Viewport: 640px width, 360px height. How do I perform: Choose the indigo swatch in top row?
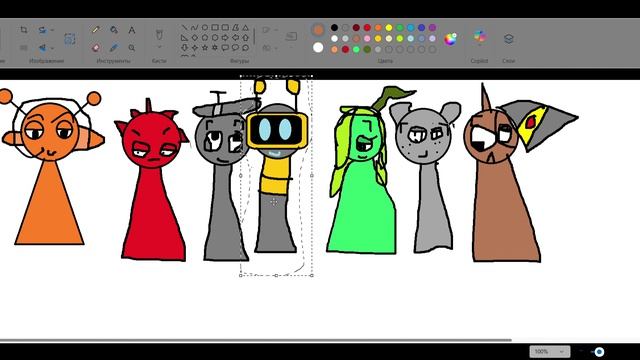tap(422, 28)
